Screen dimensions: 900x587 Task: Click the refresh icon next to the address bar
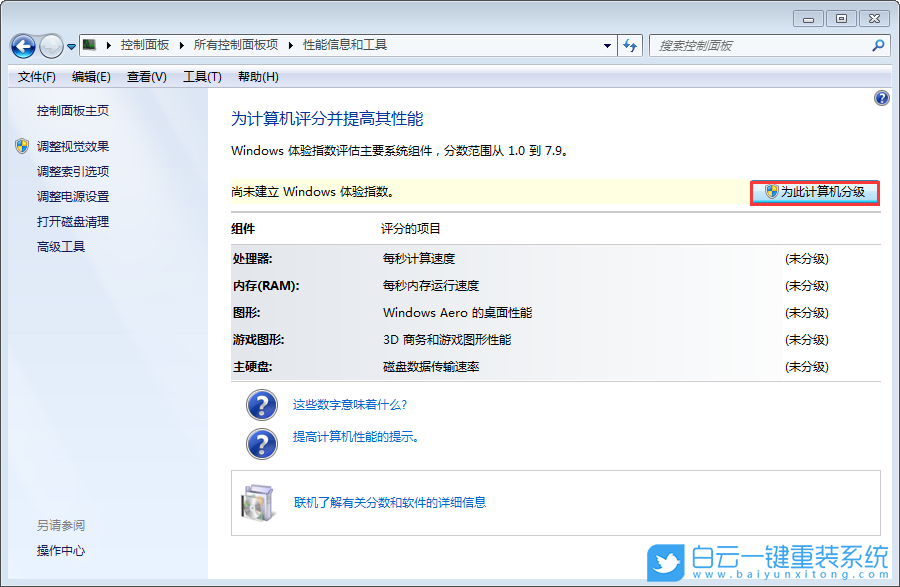pyautogui.click(x=629, y=45)
